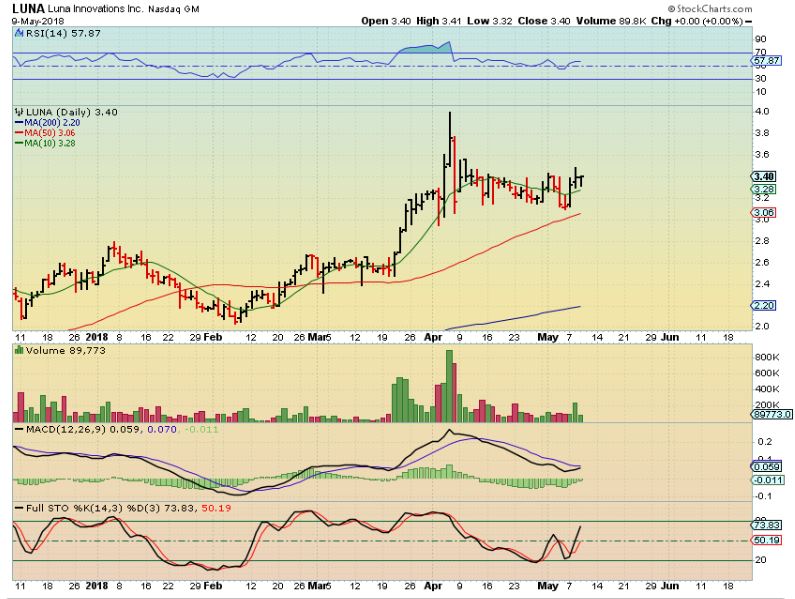This screenshot has height=599, width=795.
Task: Click the 4.0 price level on the y-axis
Action: [x=762, y=111]
